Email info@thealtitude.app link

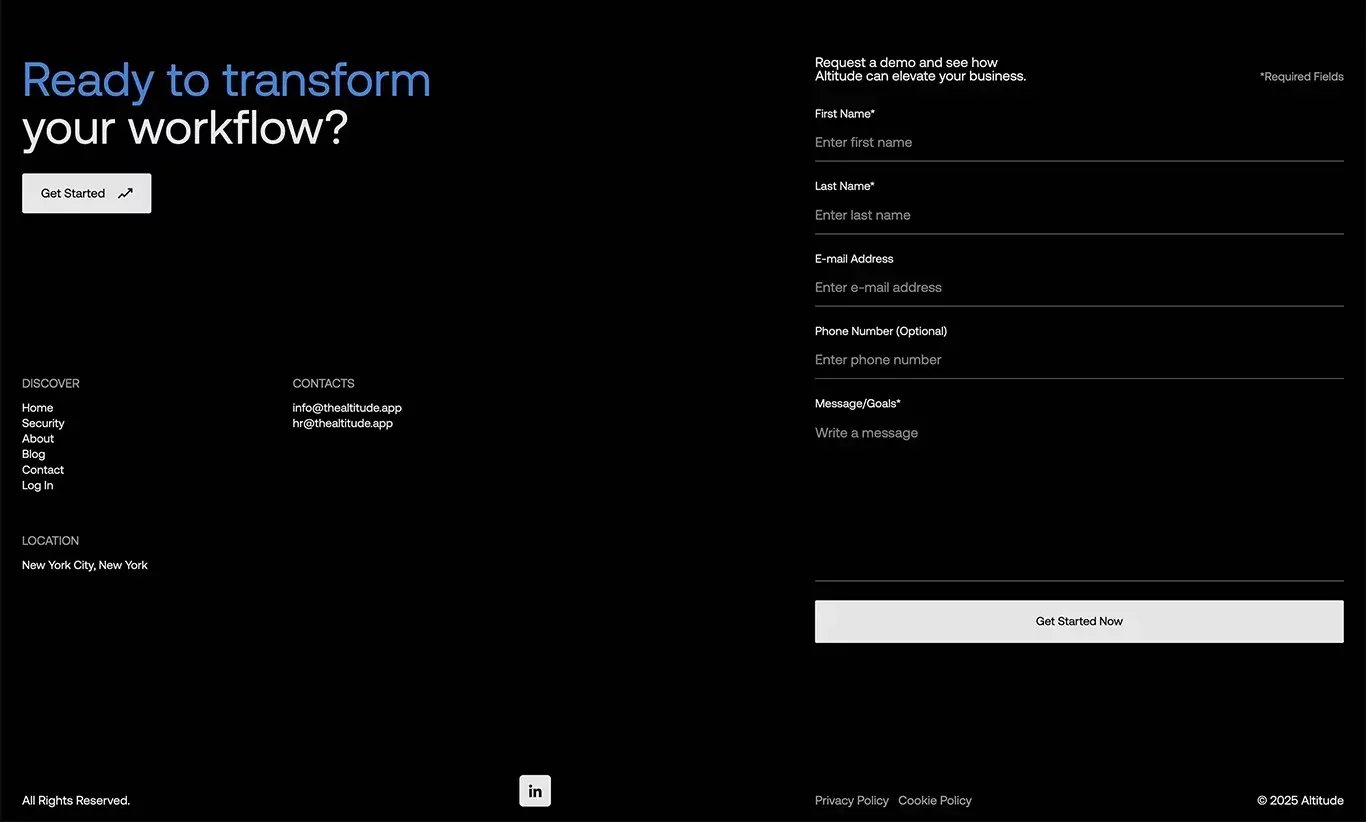click(347, 408)
